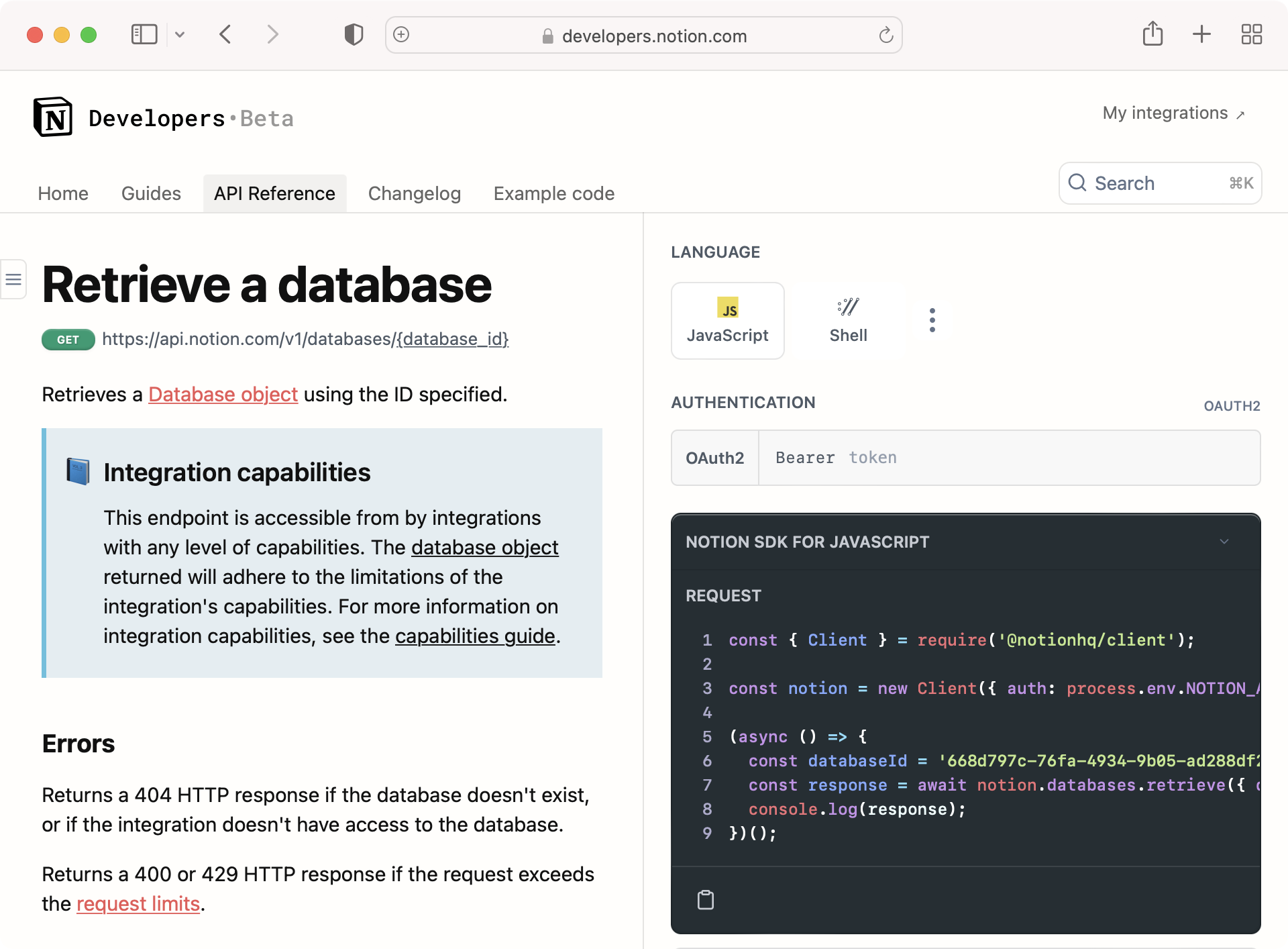This screenshot has width=1288, height=949.
Task: Open a new tab with the plus icon
Action: coord(1201,34)
